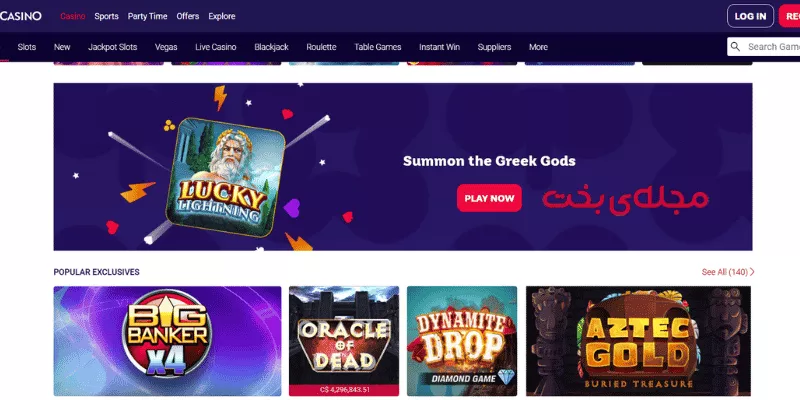The height and width of the screenshot is (400, 800).
Task: Switch to Jackpot Slots tab
Action: 113,47
